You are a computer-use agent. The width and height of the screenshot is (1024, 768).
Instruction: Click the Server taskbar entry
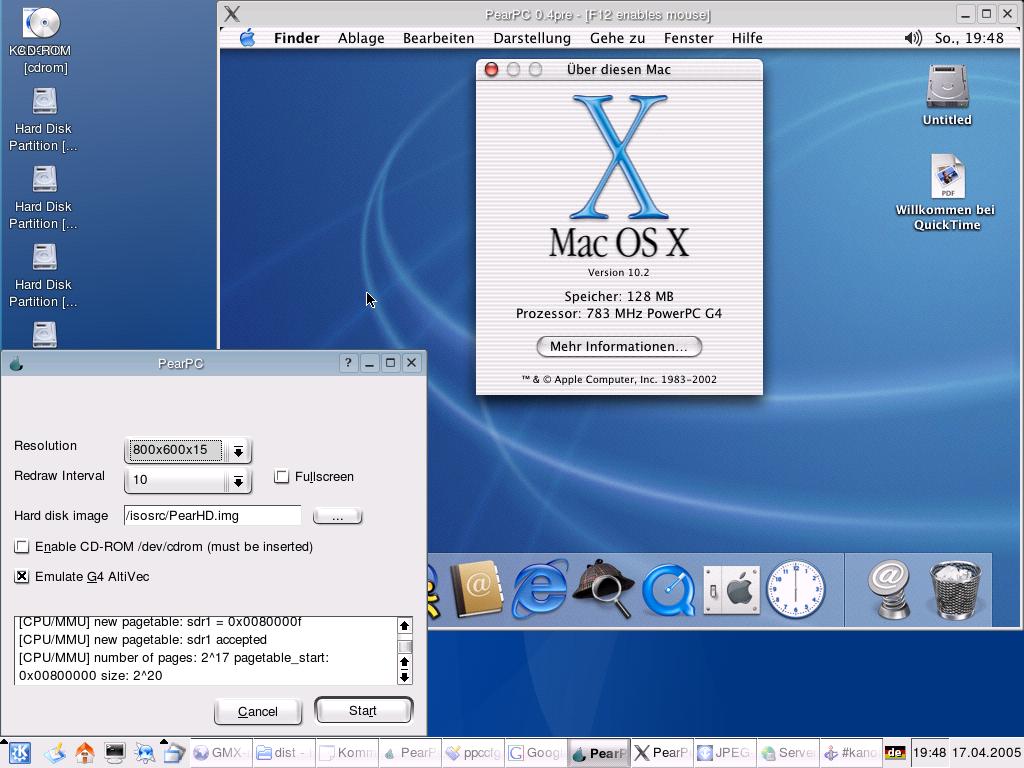click(788, 752)
